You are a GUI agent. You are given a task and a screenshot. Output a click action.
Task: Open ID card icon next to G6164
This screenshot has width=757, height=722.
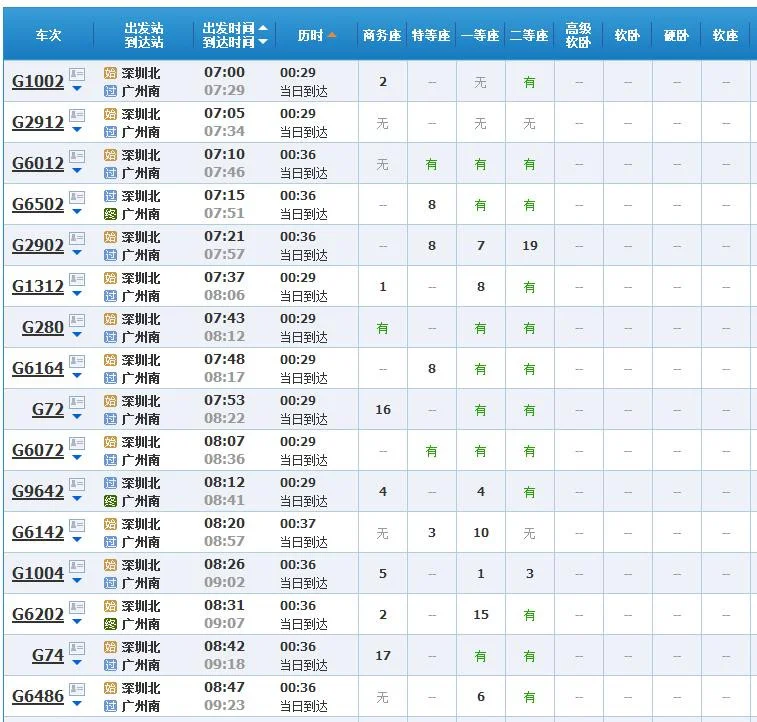pos(77,361)
